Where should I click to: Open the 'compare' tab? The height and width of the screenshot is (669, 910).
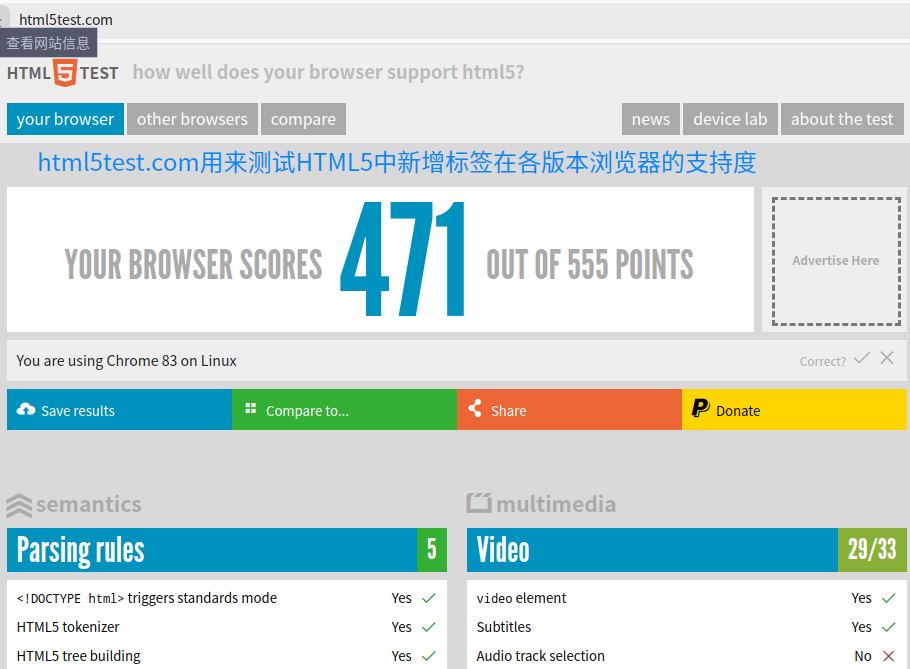[x=304, y=119]
